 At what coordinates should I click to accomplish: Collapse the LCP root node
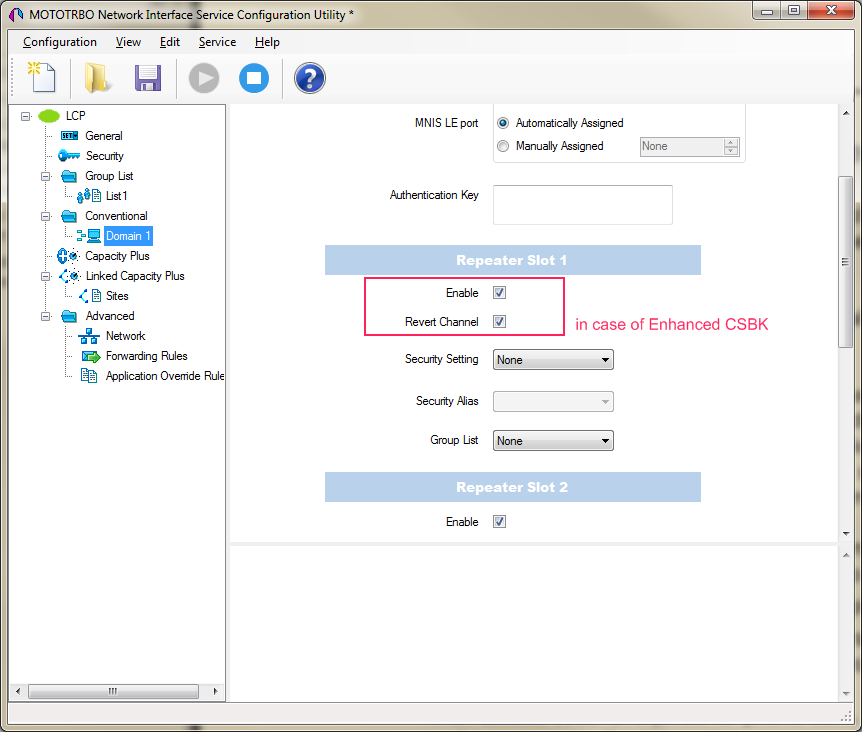[25, 116]
